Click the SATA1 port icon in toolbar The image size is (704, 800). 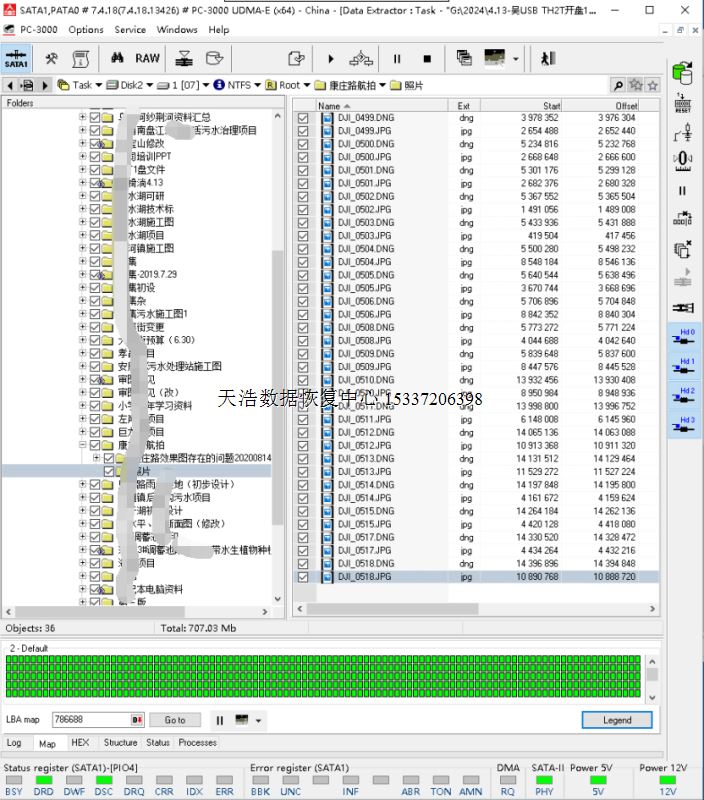tap(16, 59)
